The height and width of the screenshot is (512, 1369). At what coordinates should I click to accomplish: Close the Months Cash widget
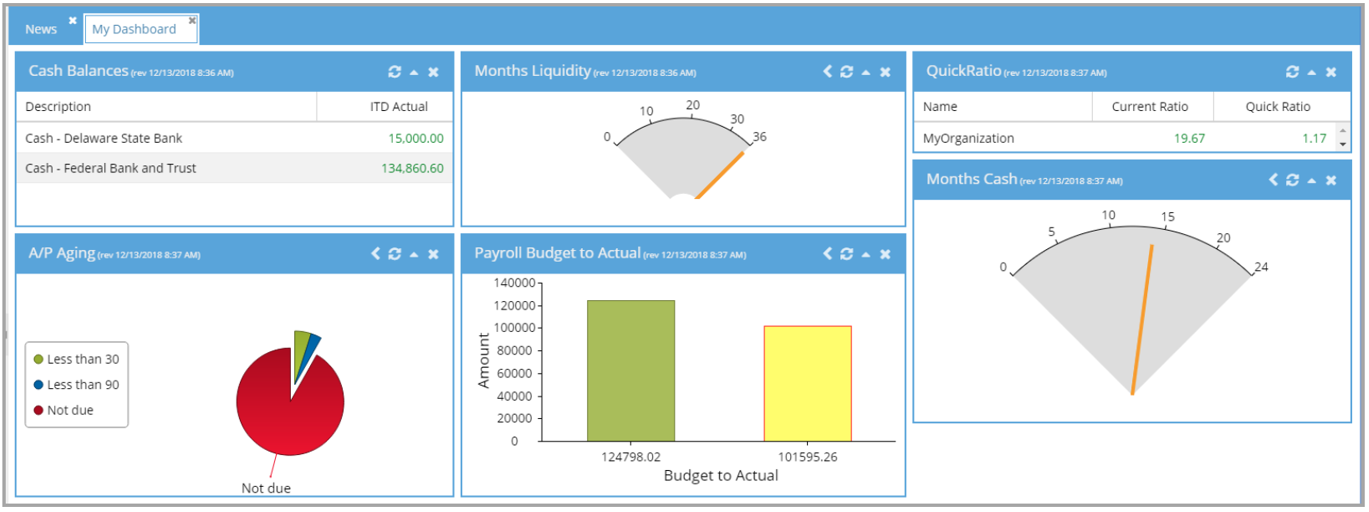point(1331,180)
